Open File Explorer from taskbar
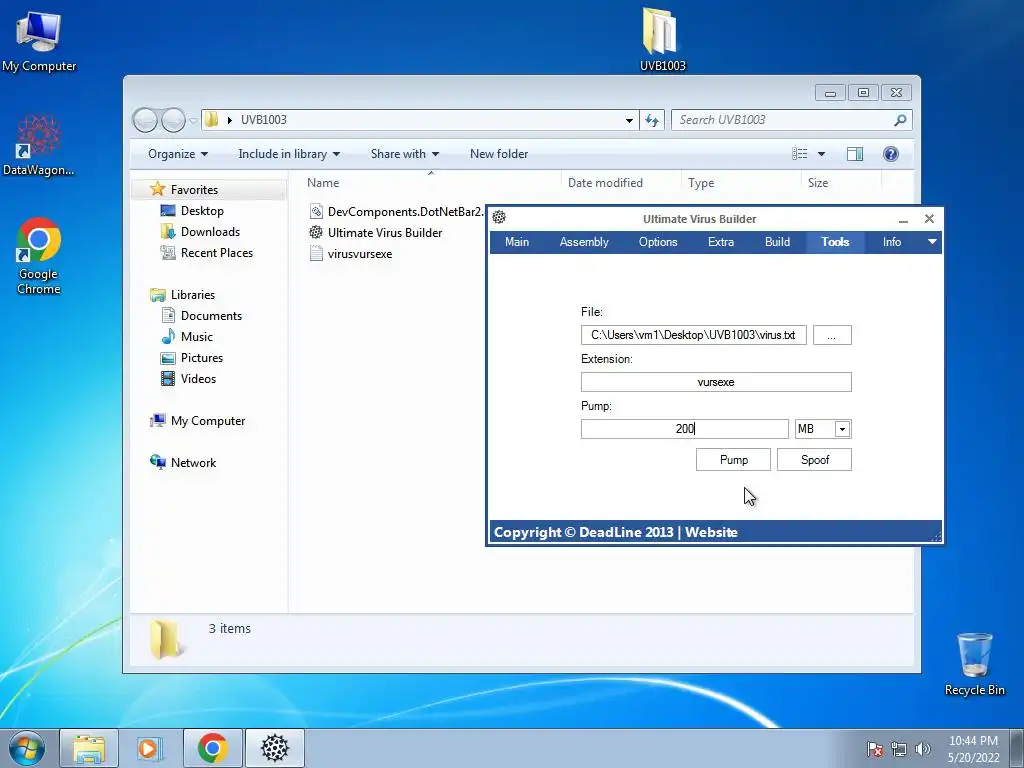Image resolution: width=1024 pixels, height=768 pixels. [89, 748]
